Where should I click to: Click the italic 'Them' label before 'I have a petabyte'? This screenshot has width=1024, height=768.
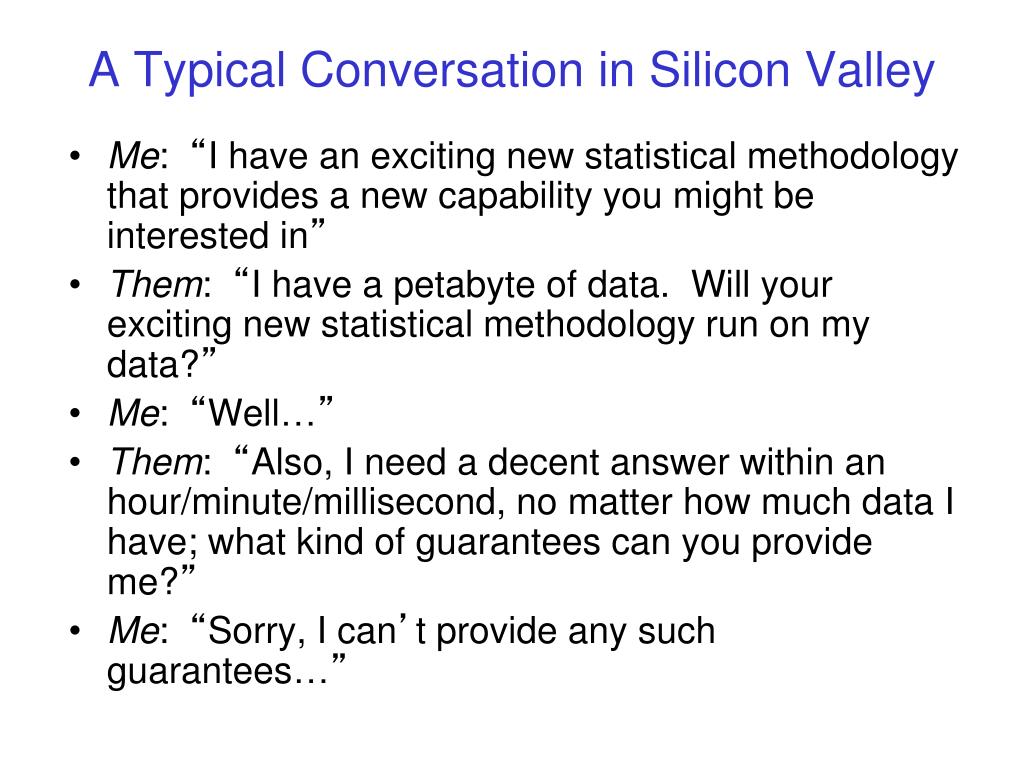coord(156,285)
